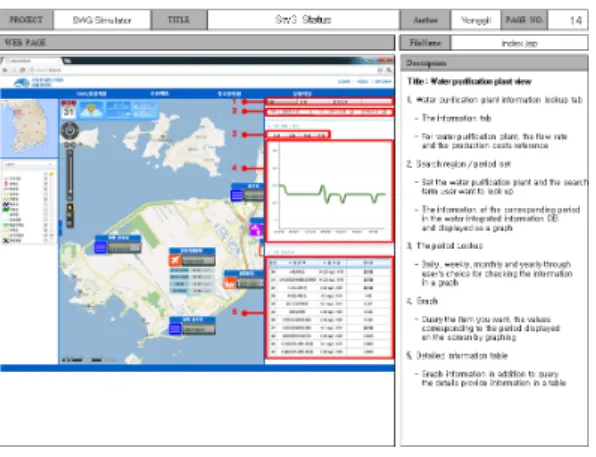
Task: Click the orange-red factory marker near the coast
Action: click(x=230, y=284)
